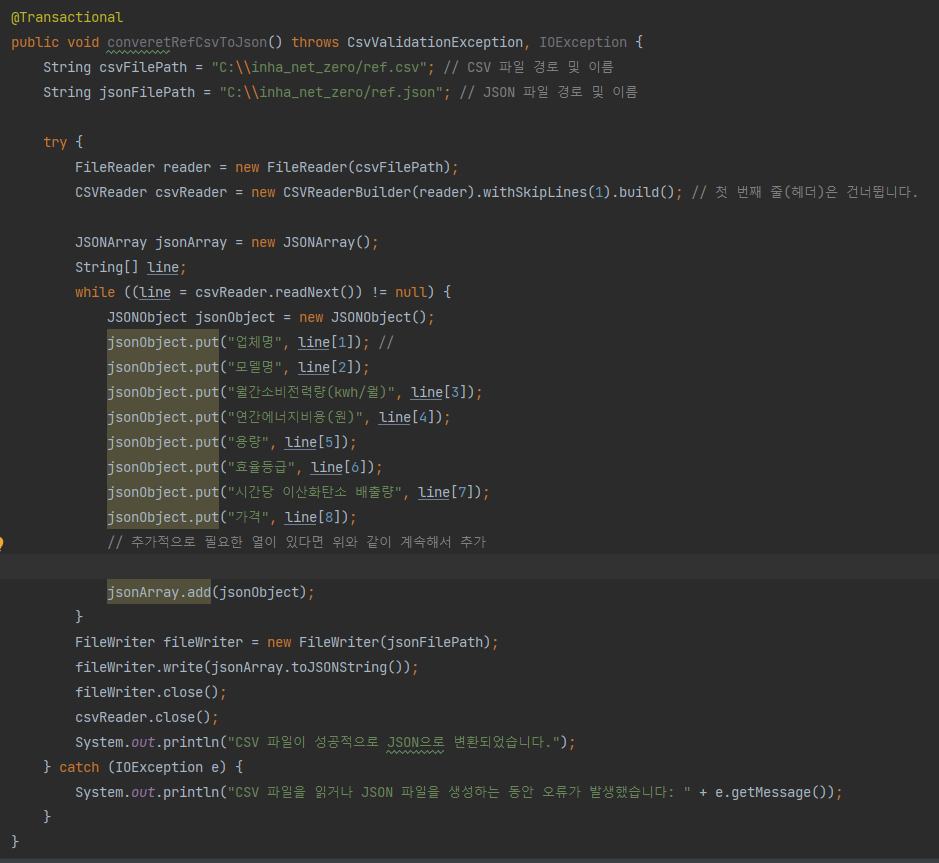The image size is (939, 863).
Task: Click FileReader(csvFilePath) constructor call
Action: tap(359, 167)
